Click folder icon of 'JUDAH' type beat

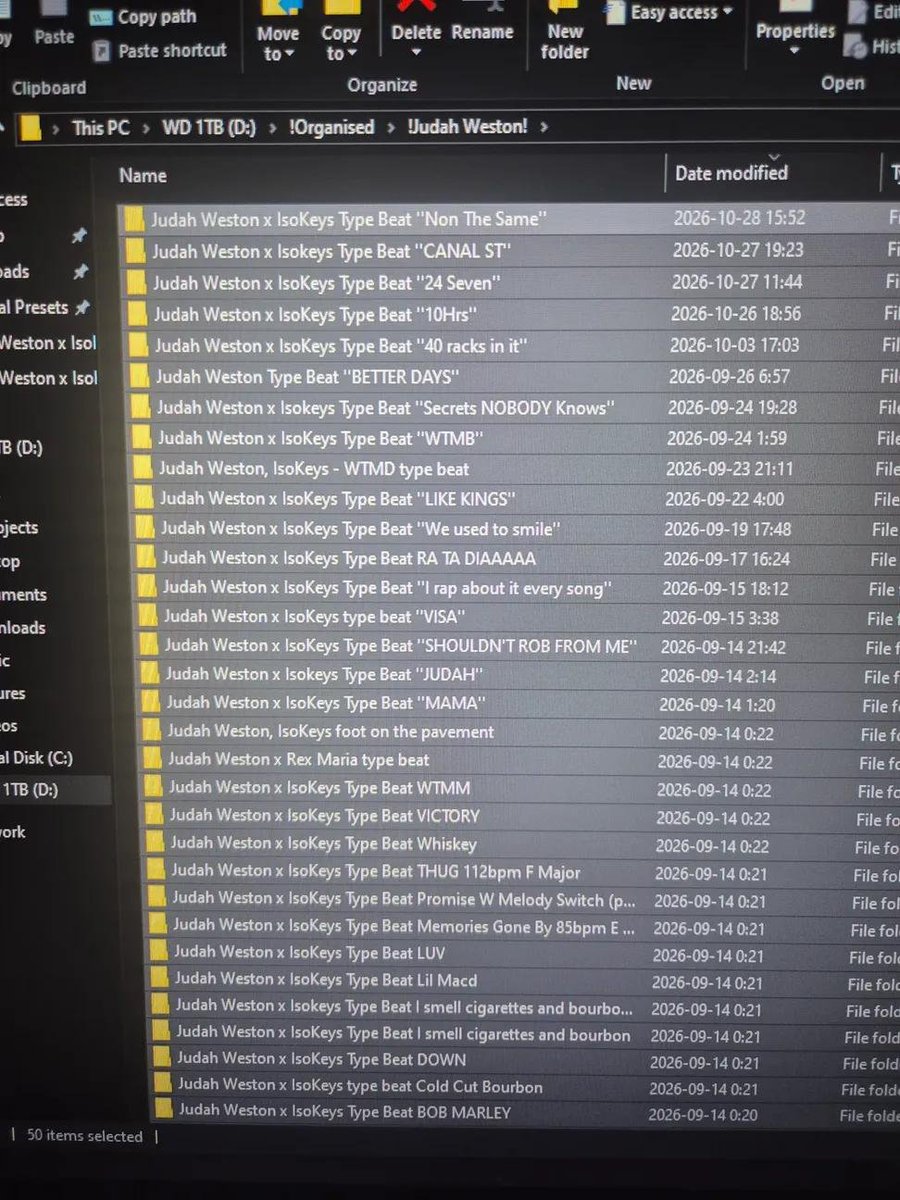pos(149,674)
